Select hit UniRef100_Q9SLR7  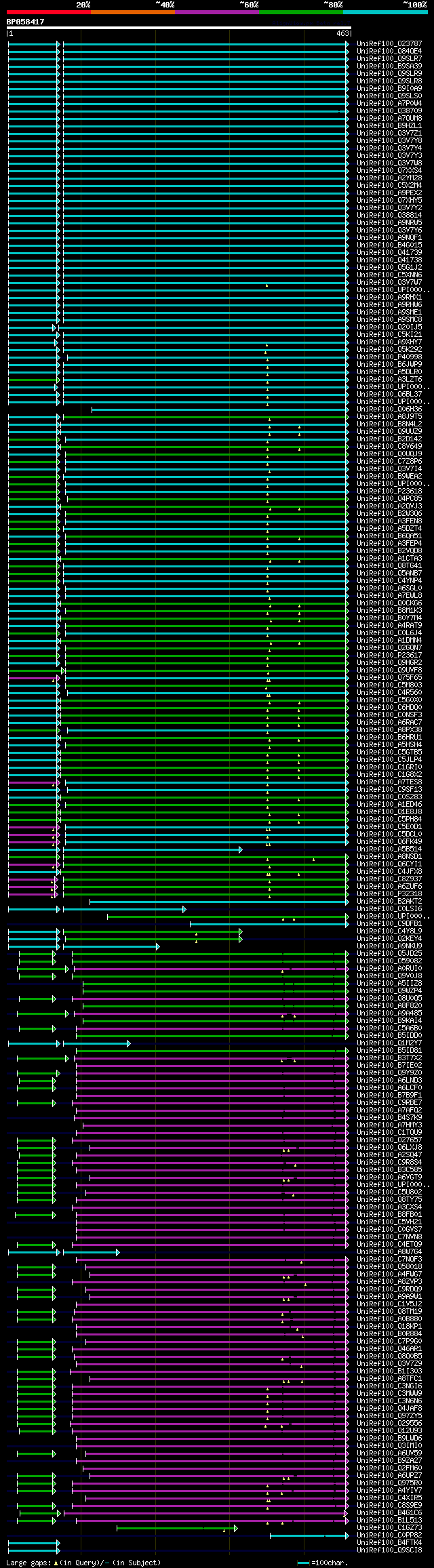[x=389, y=58]
